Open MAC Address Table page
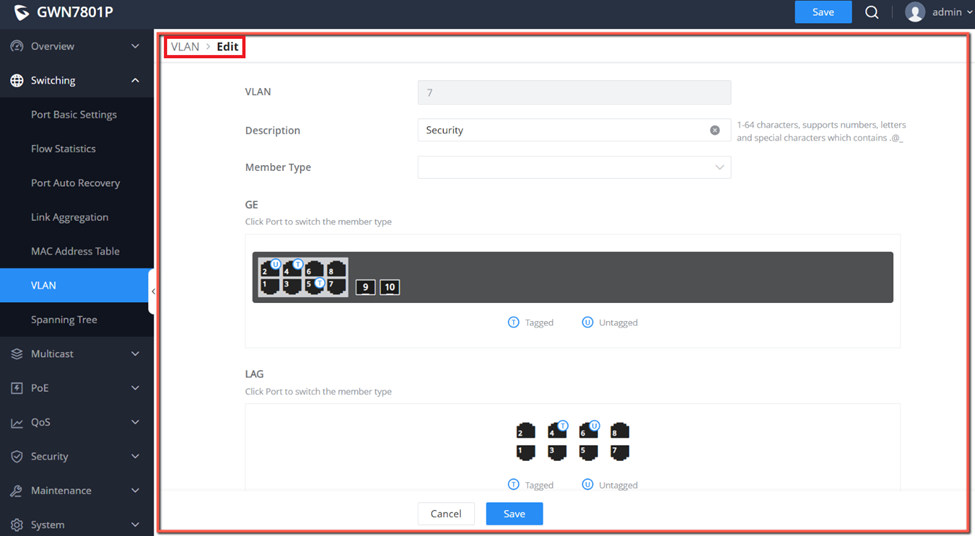This screenshot has height=536, width=975. click(76, 251)
